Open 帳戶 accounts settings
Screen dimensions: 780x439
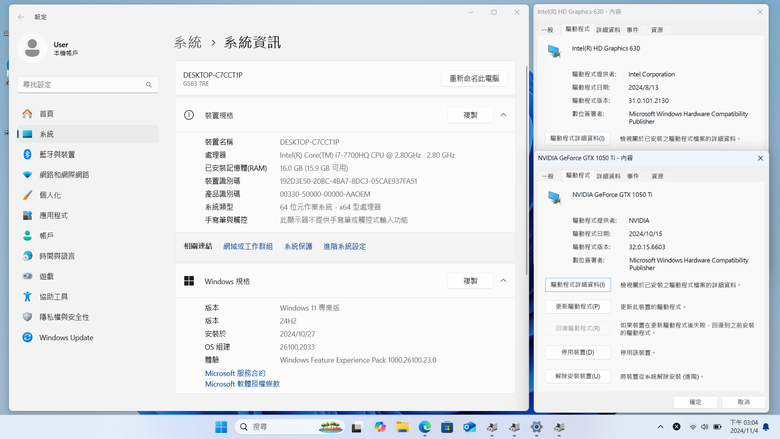(x=88, y=236)
